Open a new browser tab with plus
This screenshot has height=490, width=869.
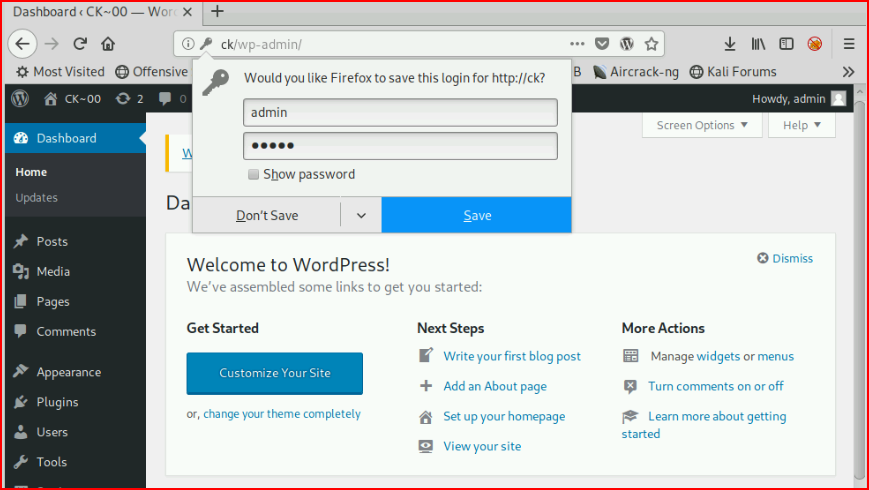[217, 12]
